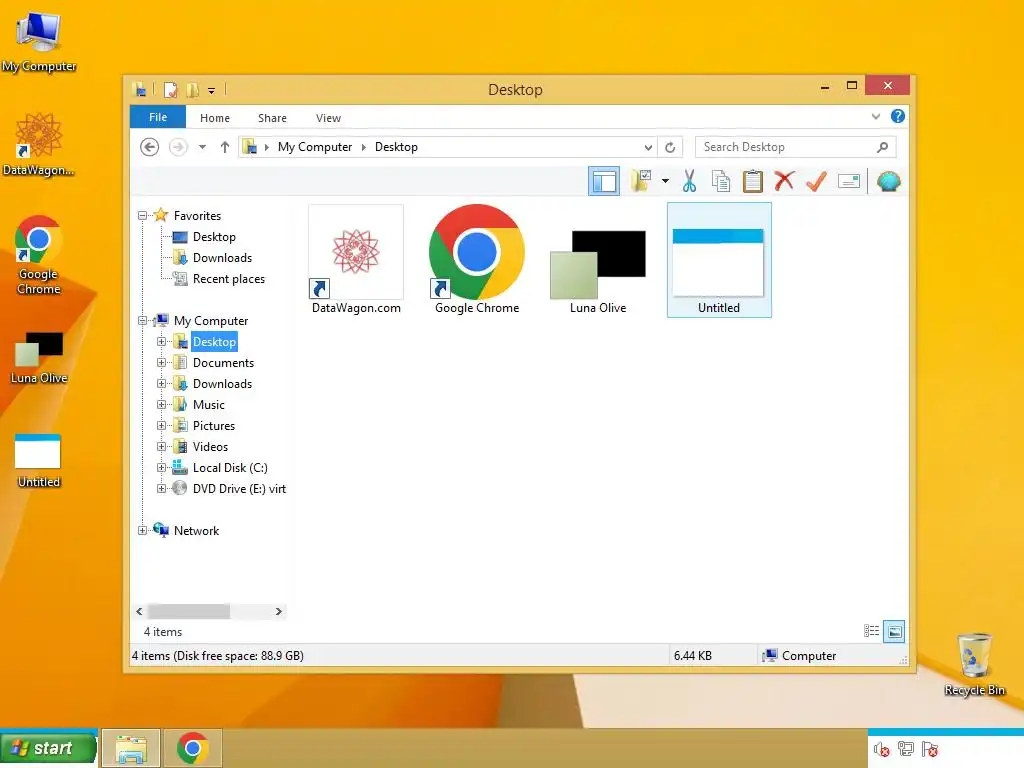
Task: Delete selection with red X icon
Action: pyautogui.click(x=784, y=181)
